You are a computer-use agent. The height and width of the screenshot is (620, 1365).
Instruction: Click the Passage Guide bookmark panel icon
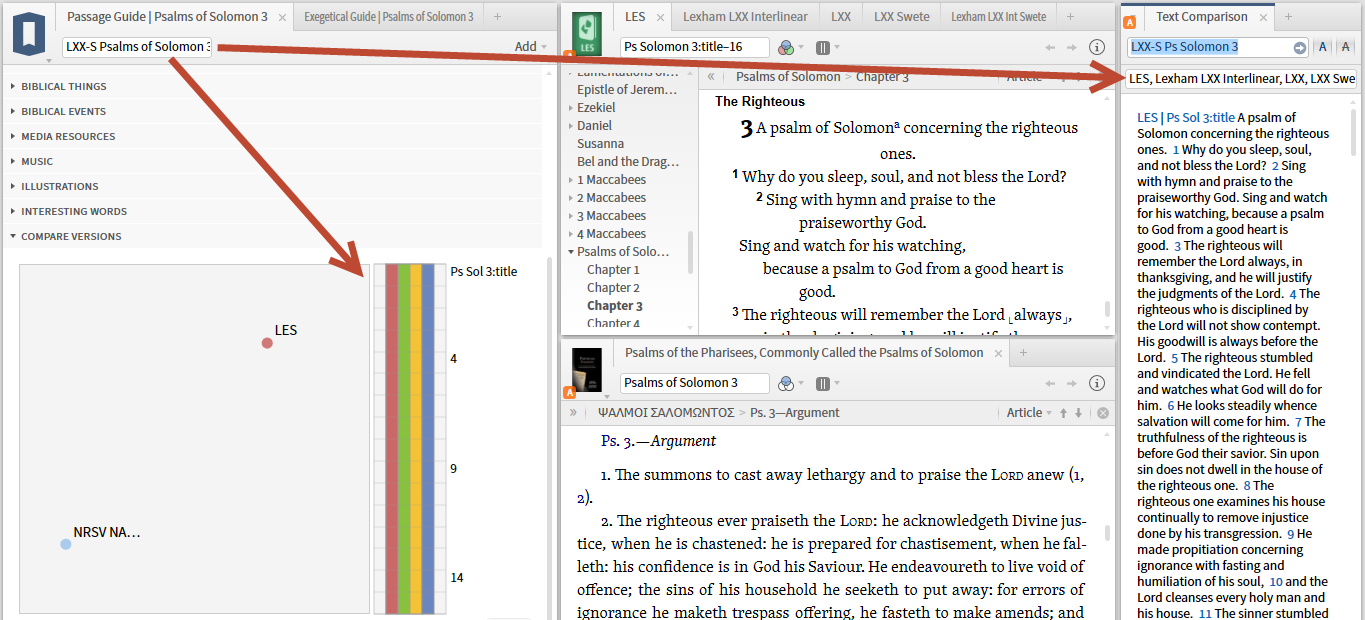[x=29, y=32]
